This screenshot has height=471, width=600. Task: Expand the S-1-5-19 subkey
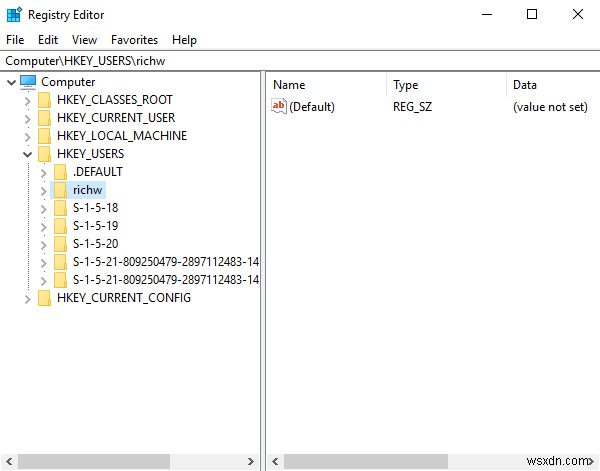tap(44, 227)
